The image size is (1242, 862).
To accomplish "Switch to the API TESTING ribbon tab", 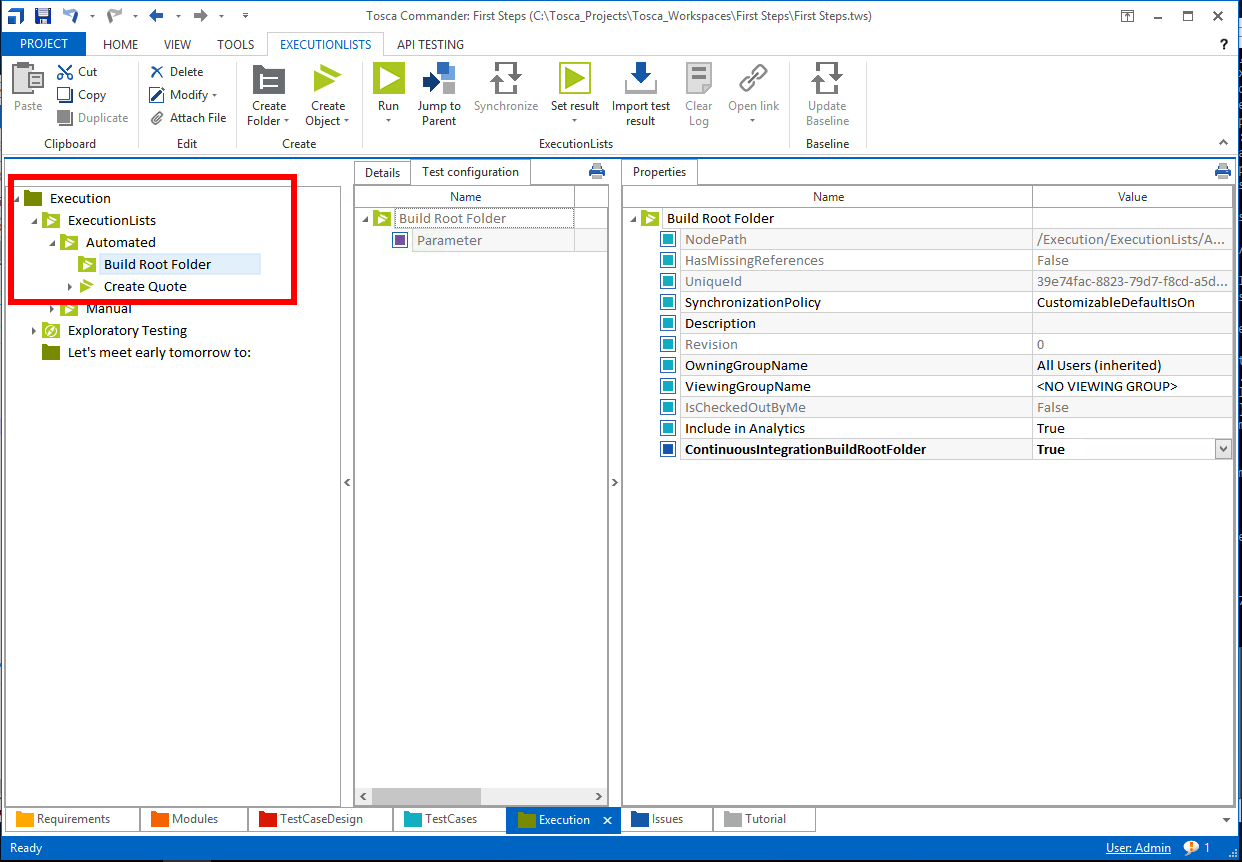I will click(430, 44).
